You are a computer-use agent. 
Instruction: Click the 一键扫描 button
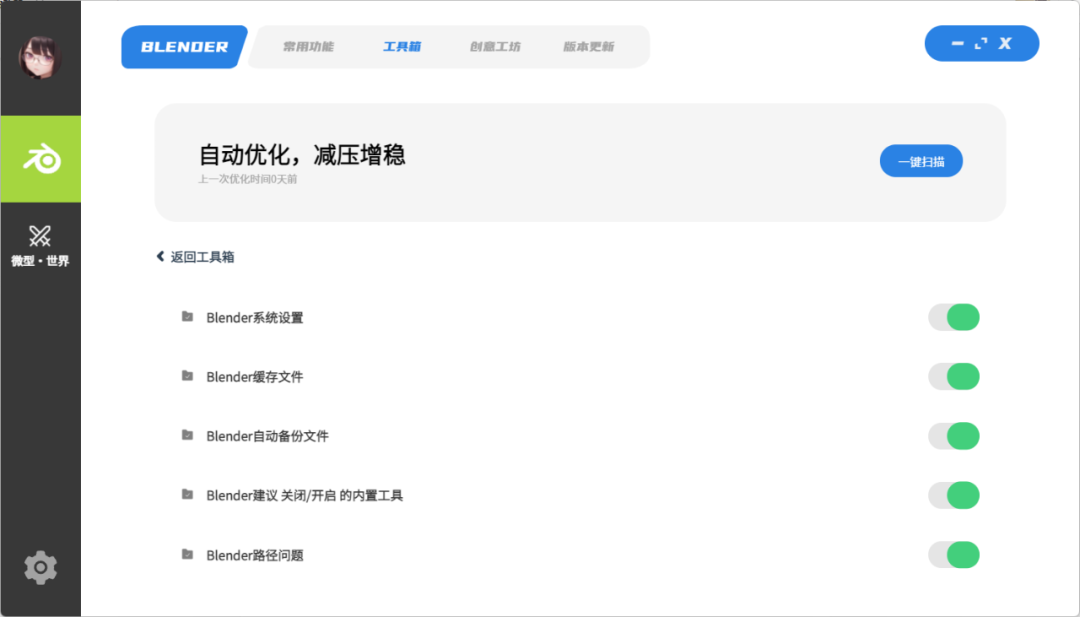pos(921,161)
